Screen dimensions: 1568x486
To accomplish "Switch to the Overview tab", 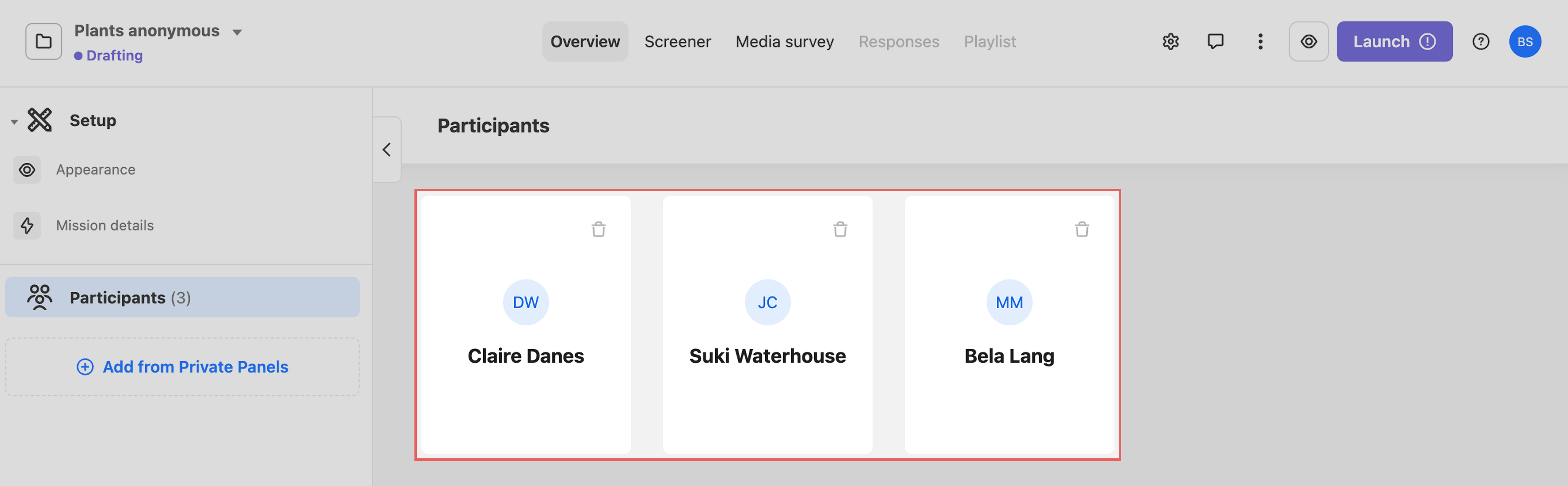I will pos(585,41).
